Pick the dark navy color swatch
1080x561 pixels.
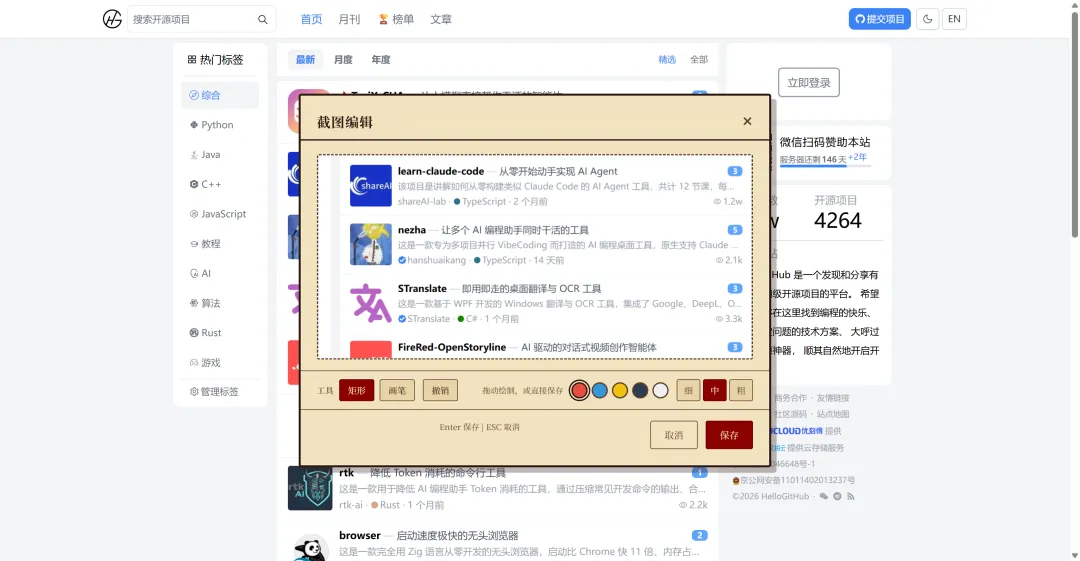[x=640, y=391]
